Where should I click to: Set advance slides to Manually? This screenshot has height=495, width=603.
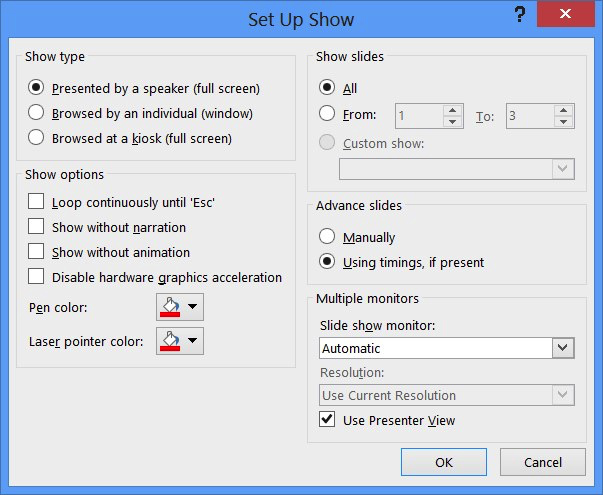point(327,237)
